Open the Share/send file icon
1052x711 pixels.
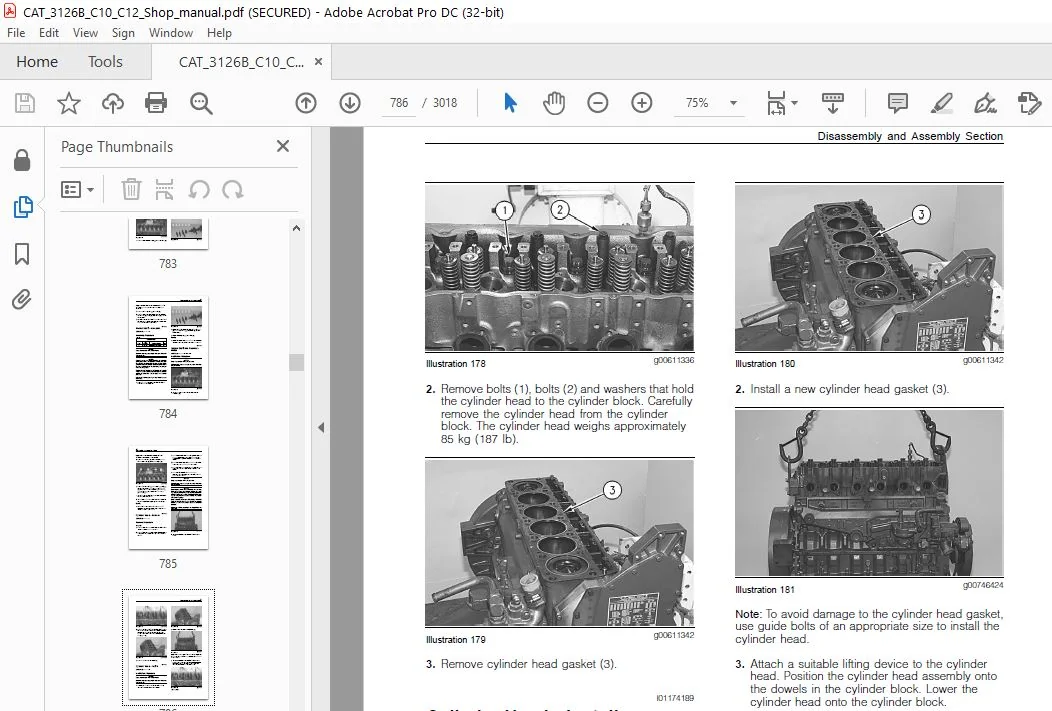coord(1029,103)
